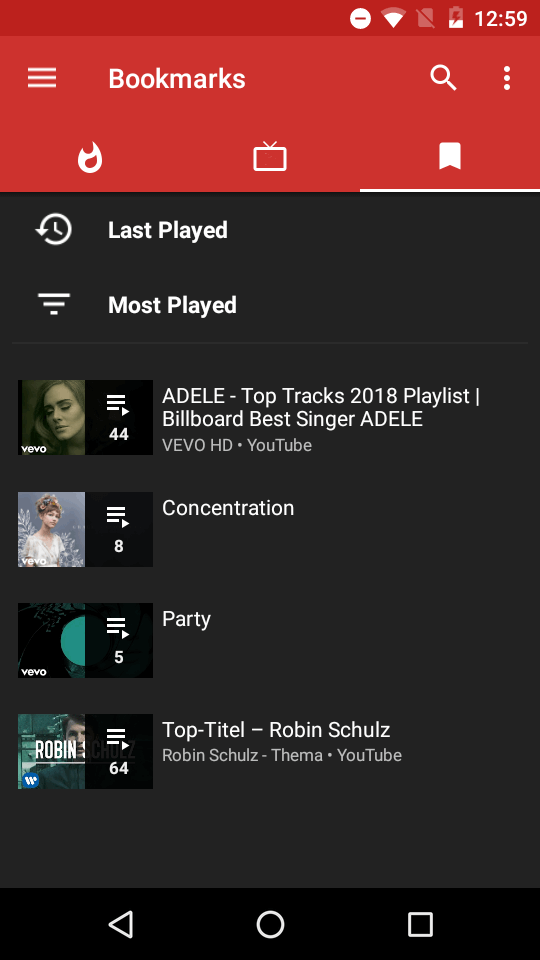Open the three-dot overflow menu

[506, 78]
